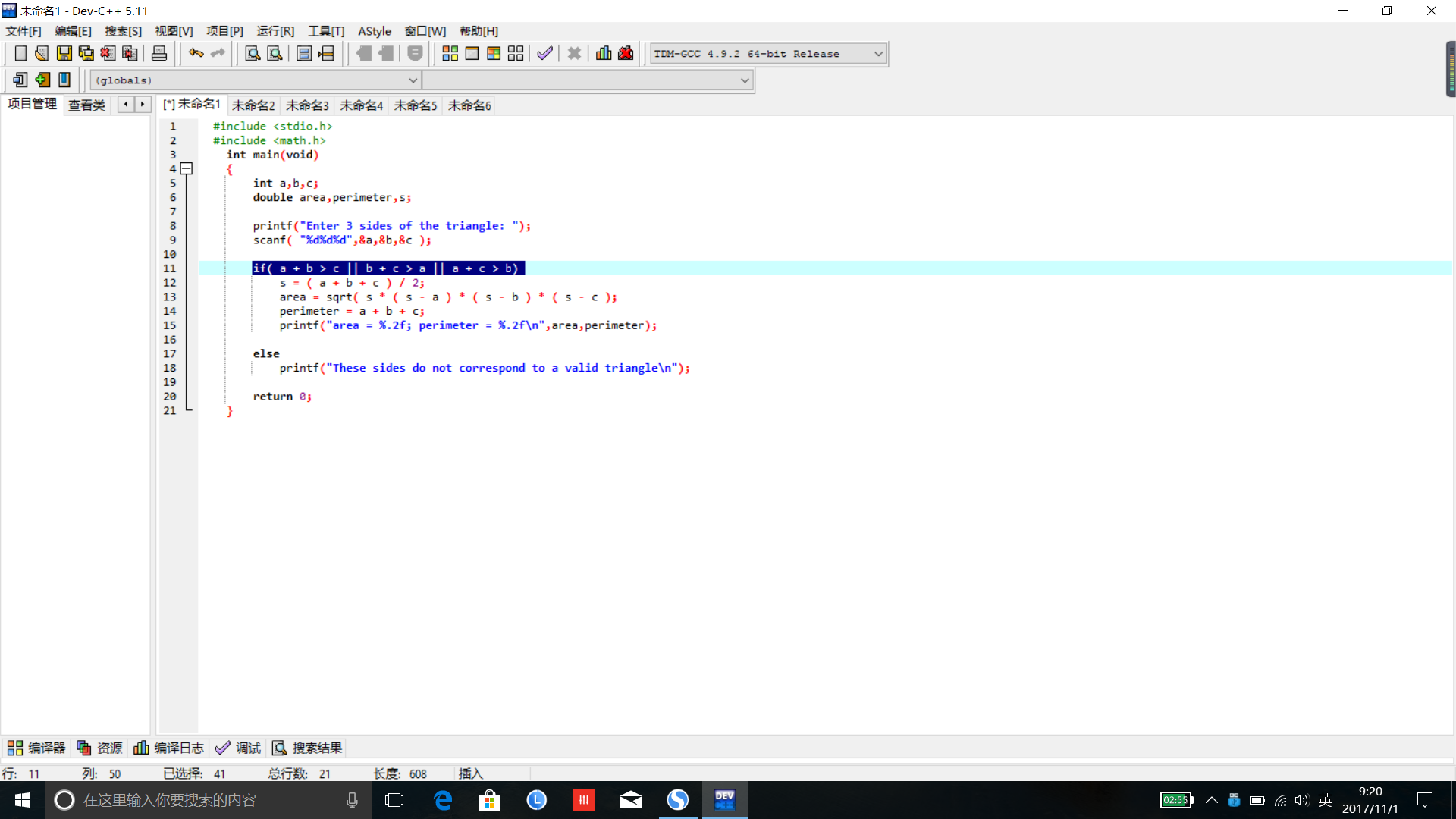Open the compiler set dropdown TDM-GCC
Screen dimensions: 1456x819
click(768, 54)
